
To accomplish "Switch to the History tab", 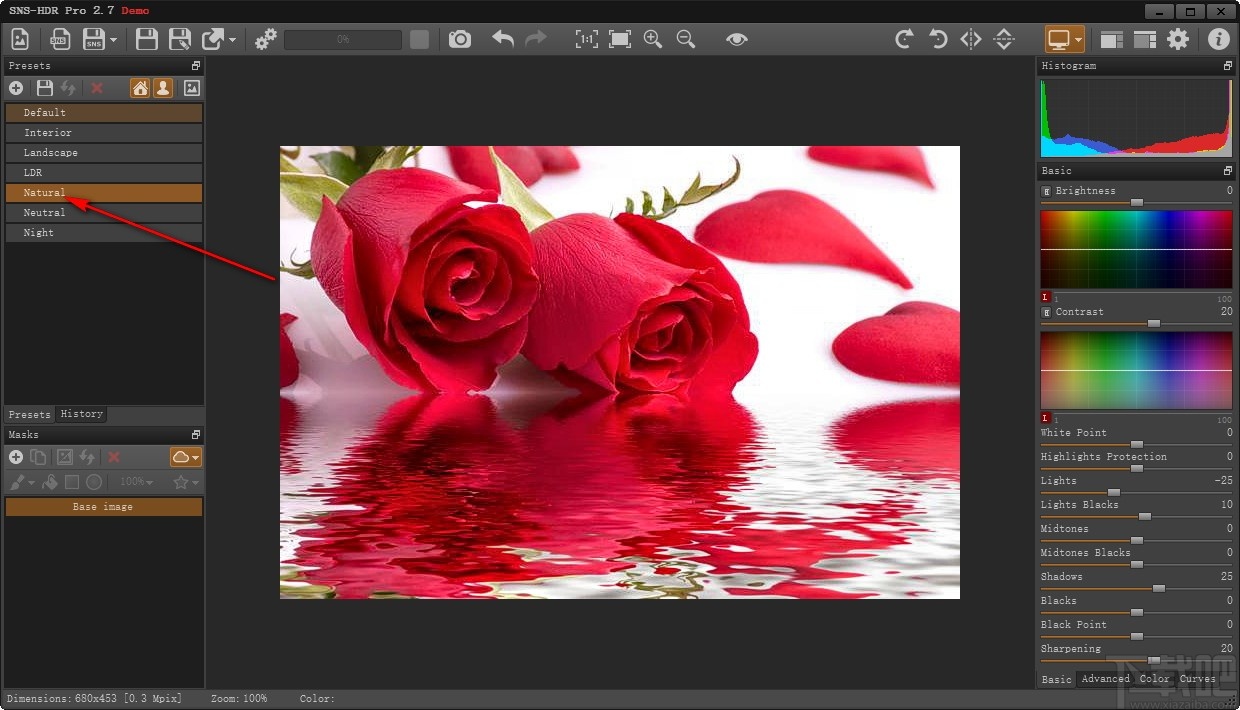I will [81, 414].
